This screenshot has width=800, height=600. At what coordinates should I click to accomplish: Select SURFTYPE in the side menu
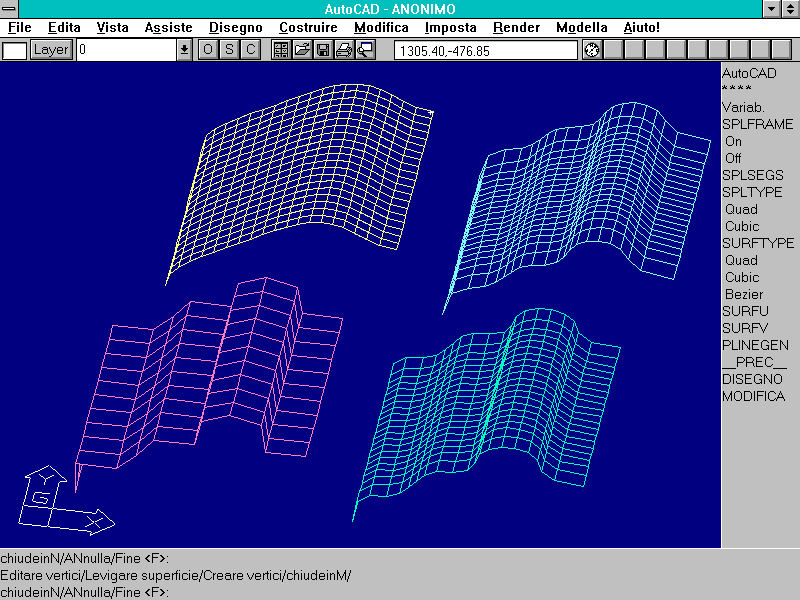[758, 243]
